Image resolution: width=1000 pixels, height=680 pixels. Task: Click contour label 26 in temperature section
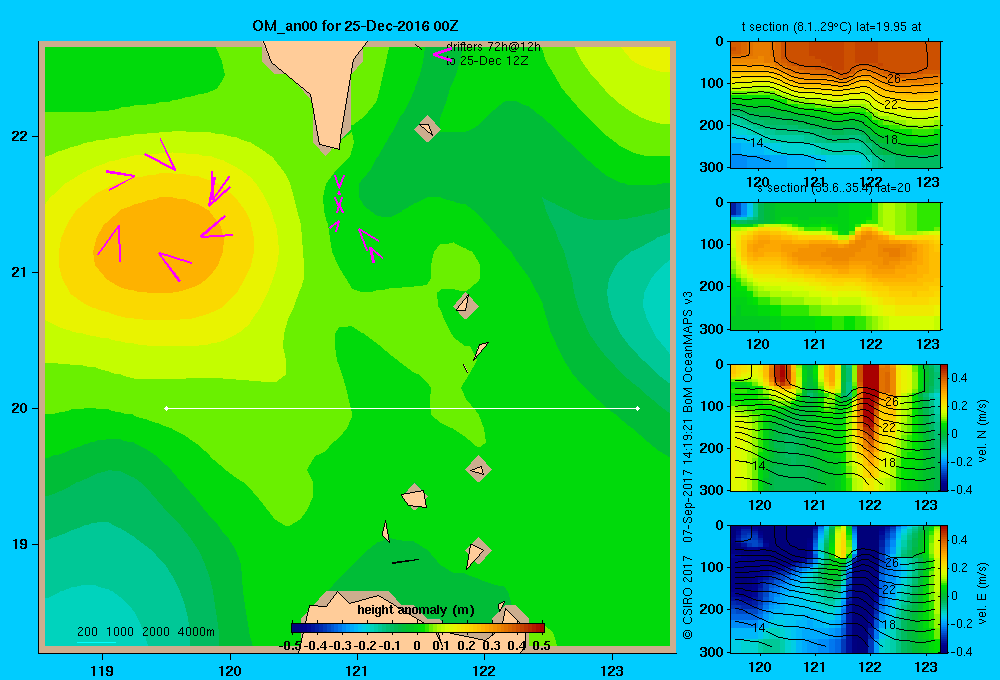click(x=893, y=78)
